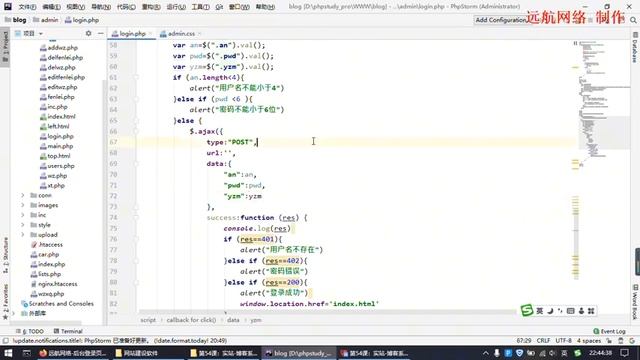Close the login.php tab
This screenshot has width=640, height=360.
(151, 33)
